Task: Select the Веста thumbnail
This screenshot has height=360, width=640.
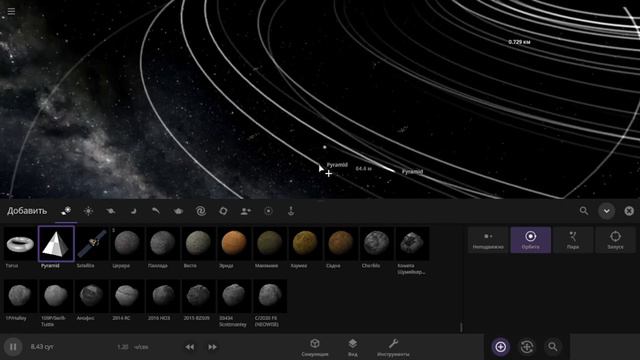Action: pyautogui.click(x=198, y=244)
